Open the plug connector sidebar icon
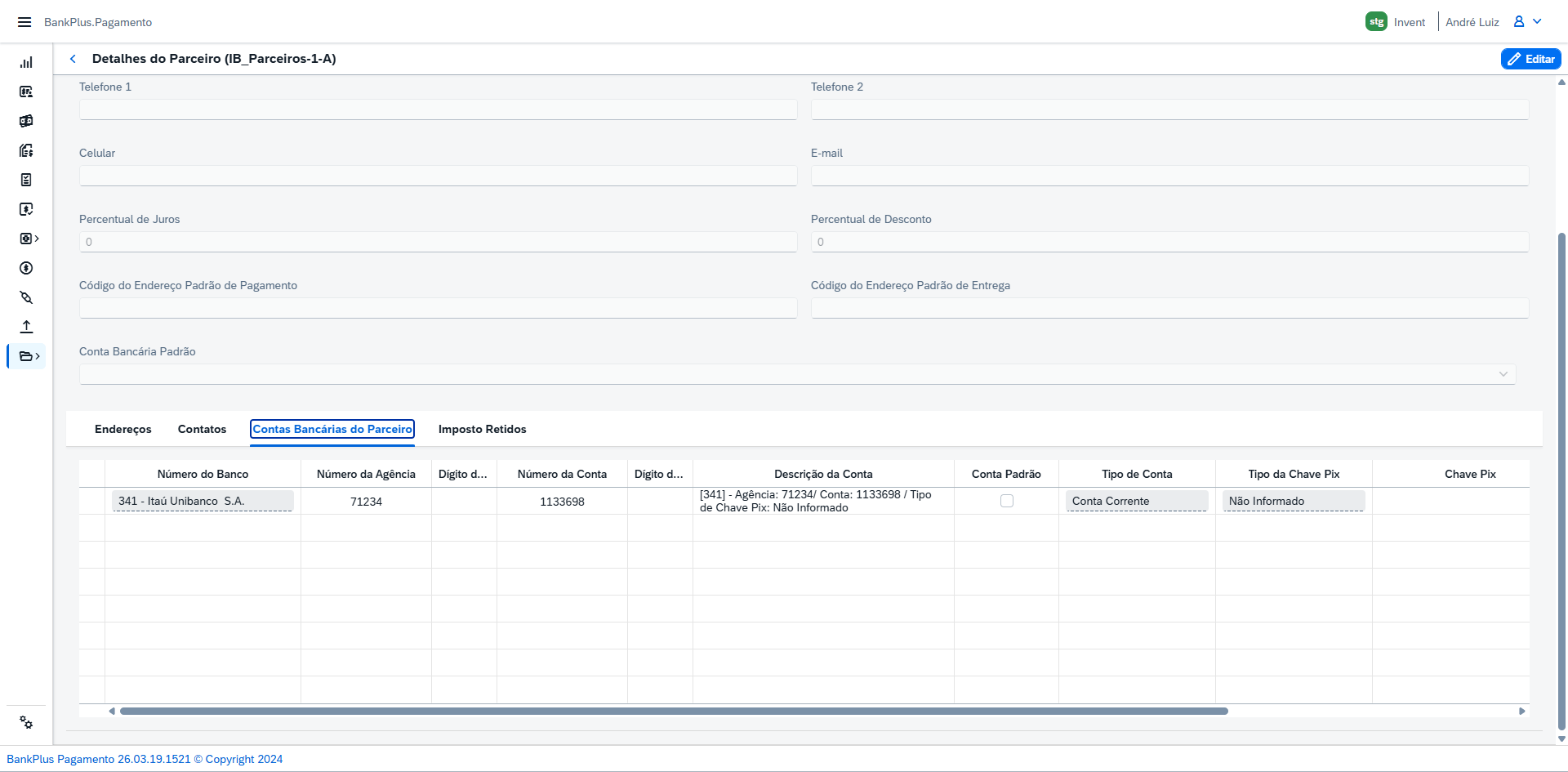1568x772 pixels. click(x=26, y=297)
